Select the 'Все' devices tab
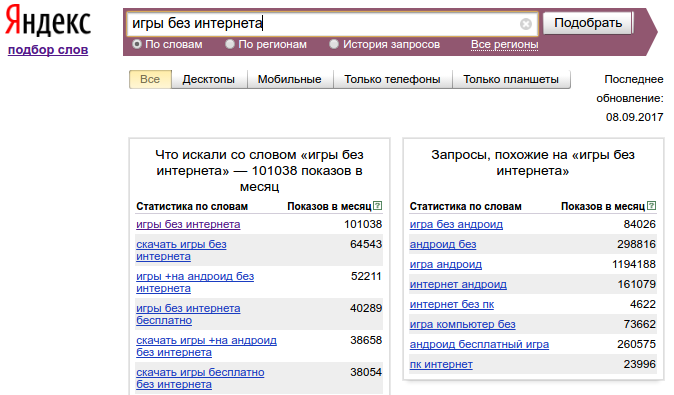 150,80
